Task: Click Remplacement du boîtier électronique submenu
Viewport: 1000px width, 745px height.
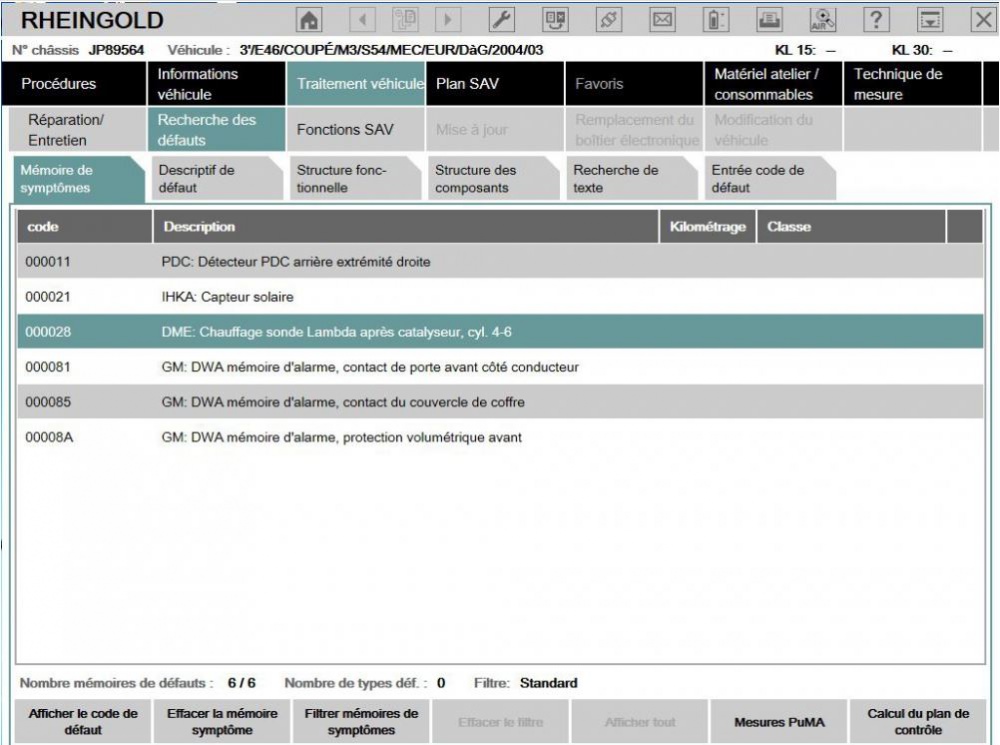Action: click(x=634, y=129)
